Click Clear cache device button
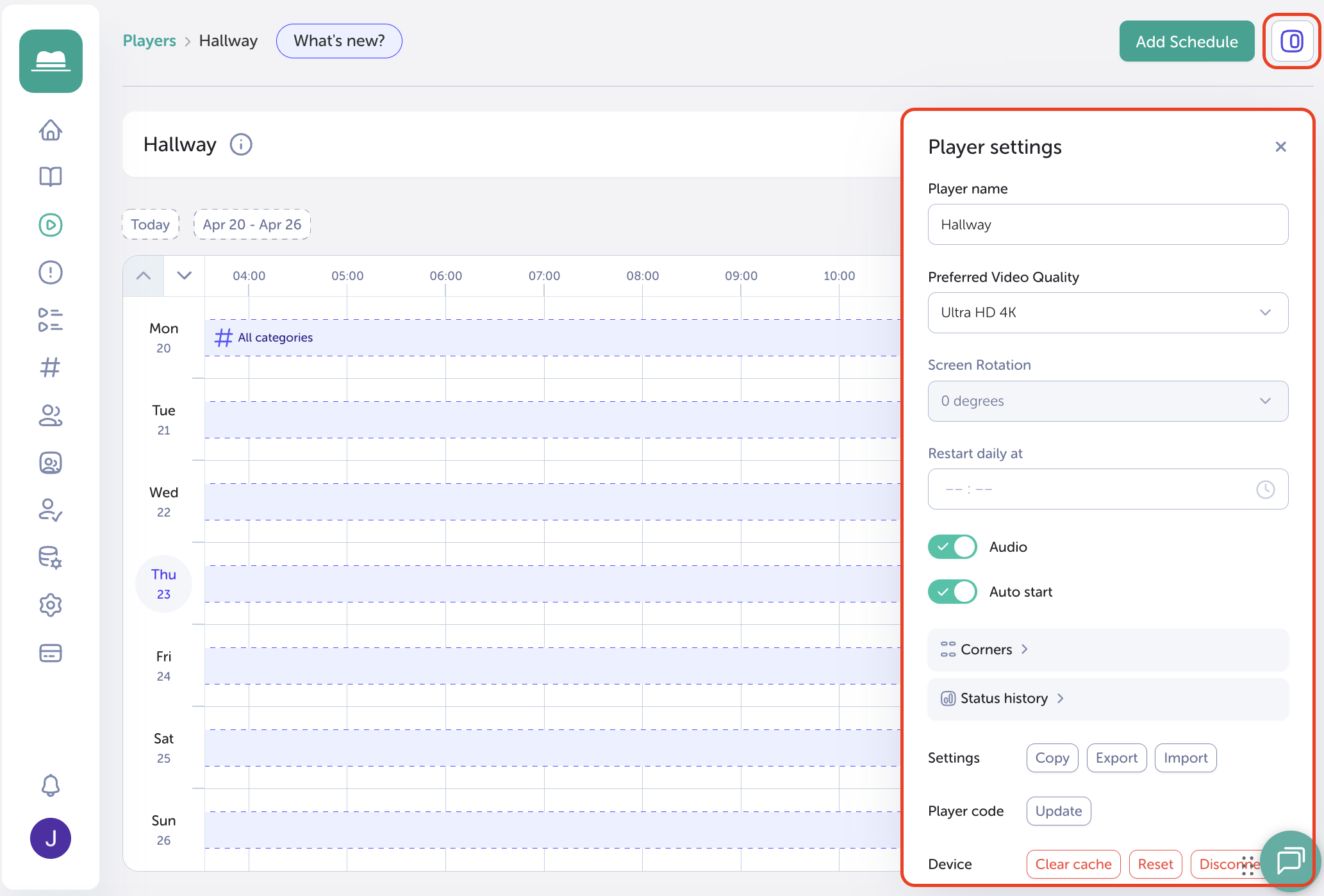Image resolution: width=1324 pixels, height=896 pixels. [1073, 865]
